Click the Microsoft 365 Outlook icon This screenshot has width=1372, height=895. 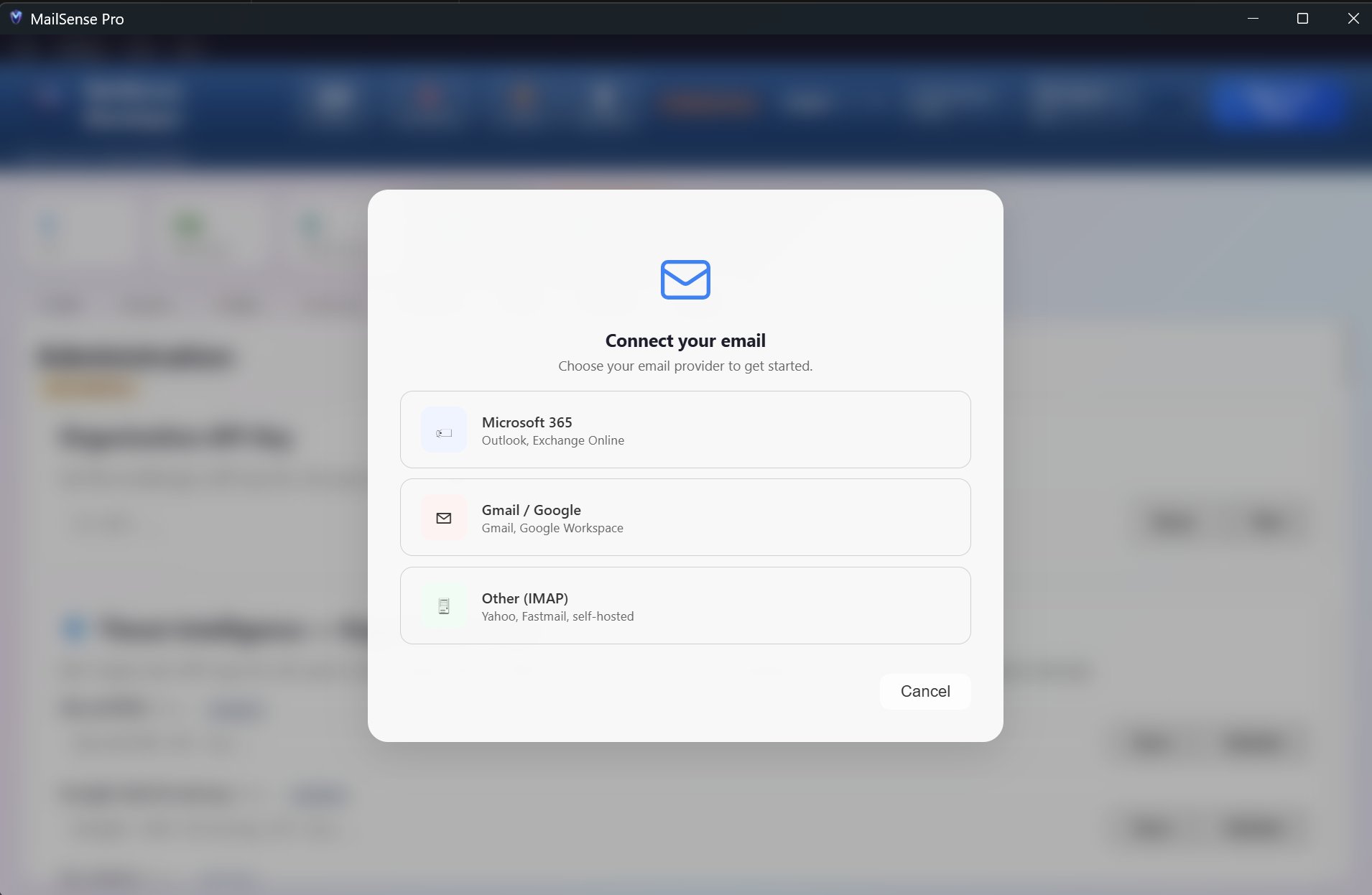tap(444, 430)
